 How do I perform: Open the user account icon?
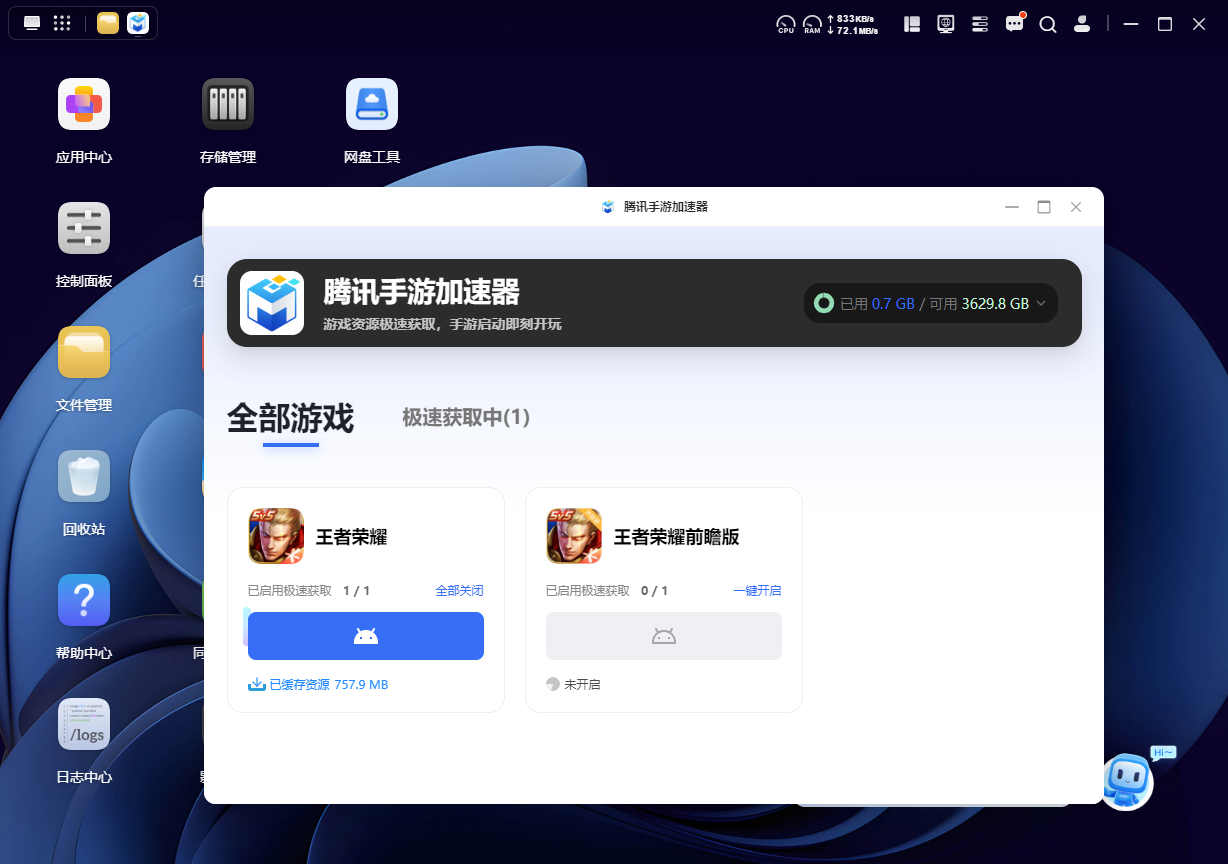click(x=1081, y=24)
